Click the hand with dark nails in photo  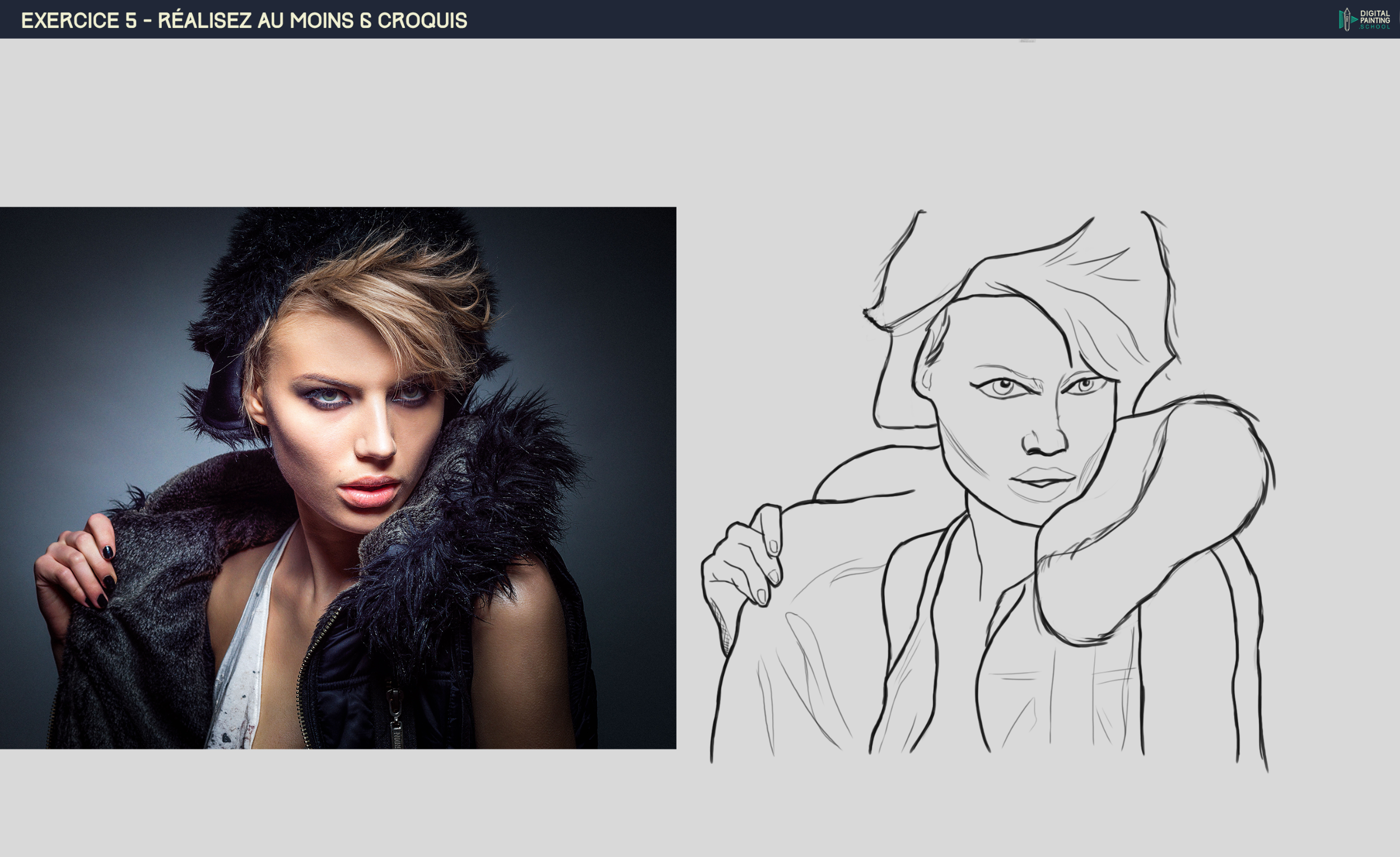77,565
